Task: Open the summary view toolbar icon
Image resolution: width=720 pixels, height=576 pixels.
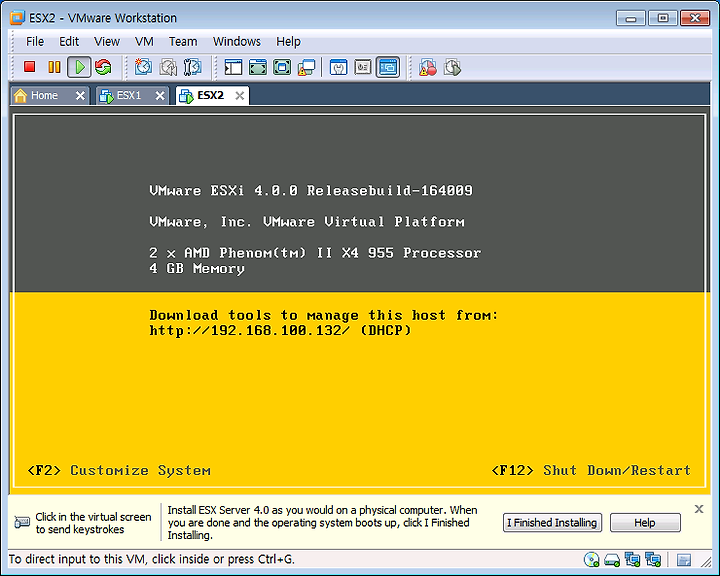Action: point(338,68)
